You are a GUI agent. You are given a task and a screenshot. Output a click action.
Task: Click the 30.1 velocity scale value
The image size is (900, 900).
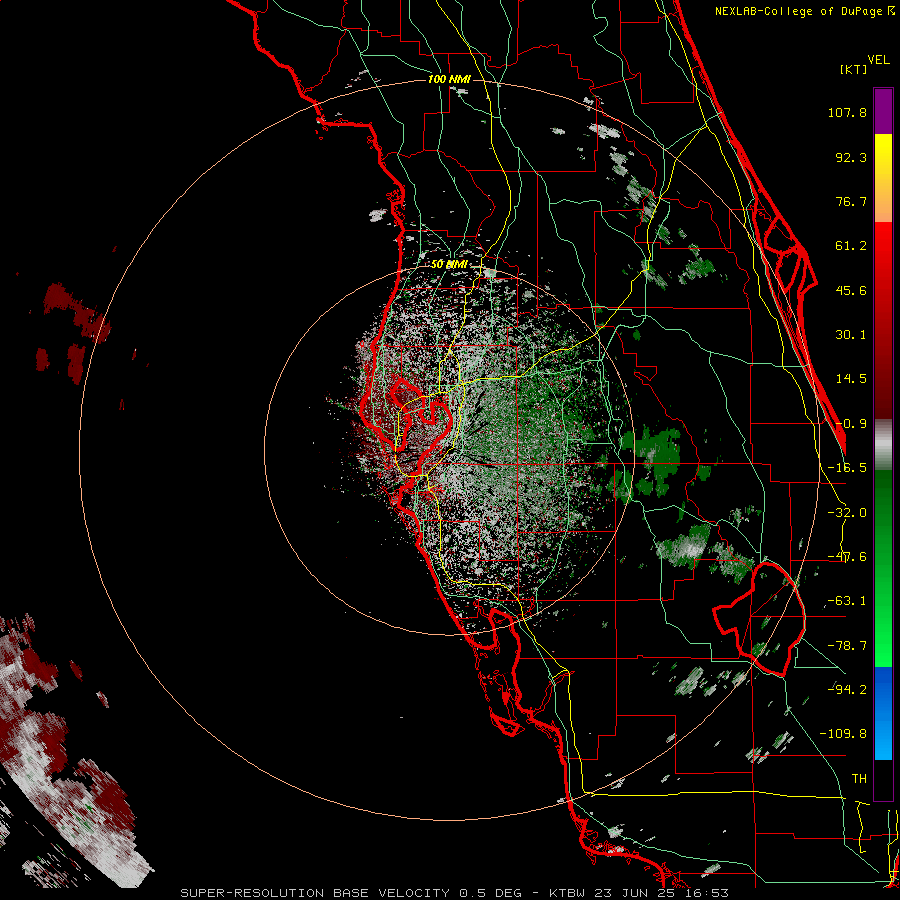[x=851, y=335]
